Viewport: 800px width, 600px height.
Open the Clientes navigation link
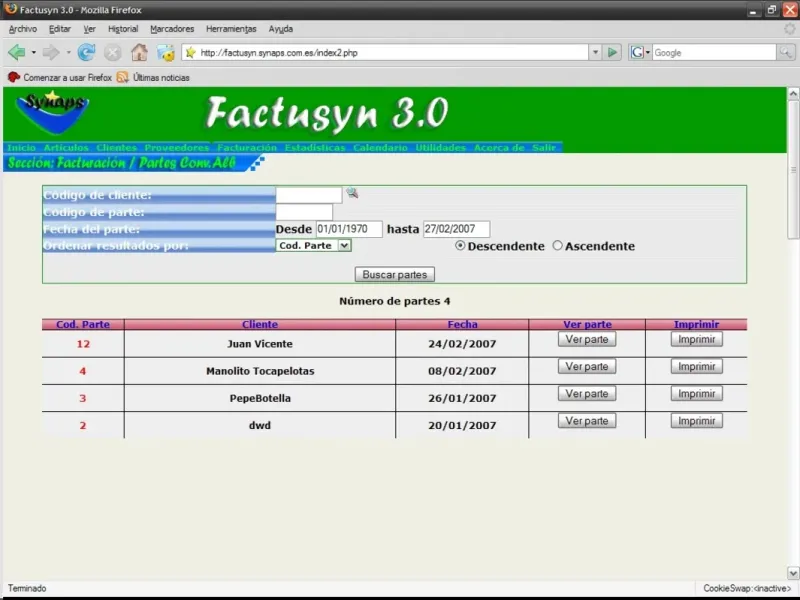coord(116,147)
